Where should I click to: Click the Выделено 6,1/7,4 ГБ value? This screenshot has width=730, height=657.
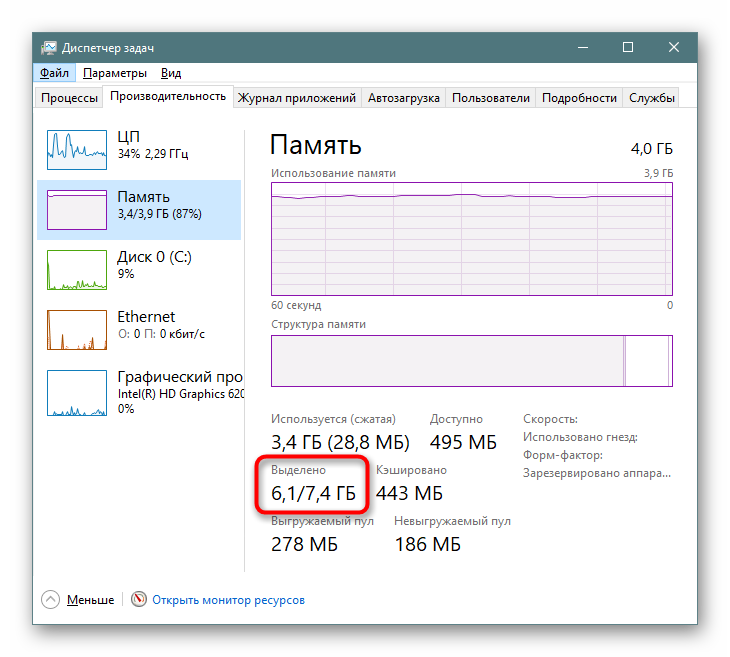(x=313, y=493)
